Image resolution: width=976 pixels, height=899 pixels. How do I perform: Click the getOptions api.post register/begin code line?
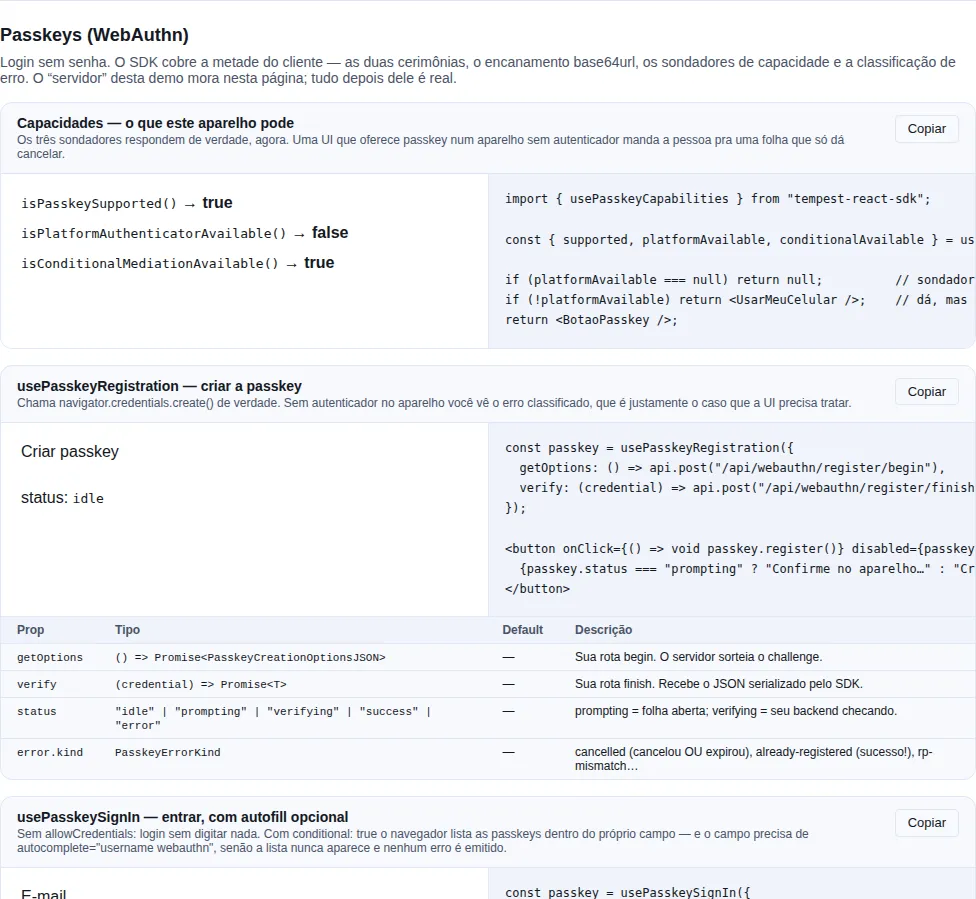732,468
